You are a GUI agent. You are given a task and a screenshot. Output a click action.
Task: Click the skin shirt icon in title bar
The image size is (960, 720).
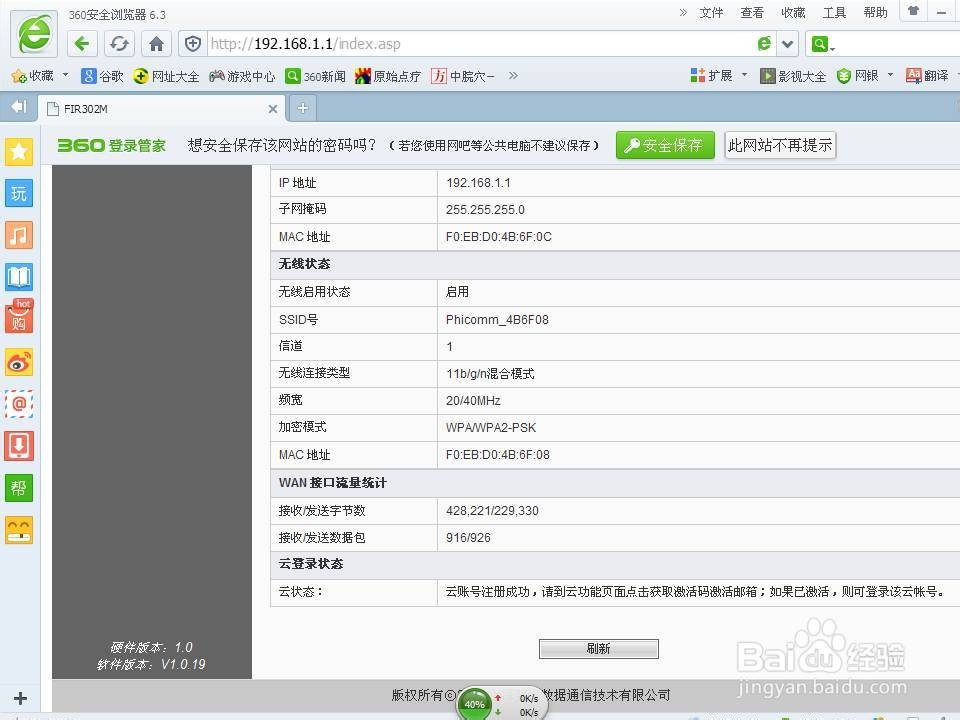(913, 10)
